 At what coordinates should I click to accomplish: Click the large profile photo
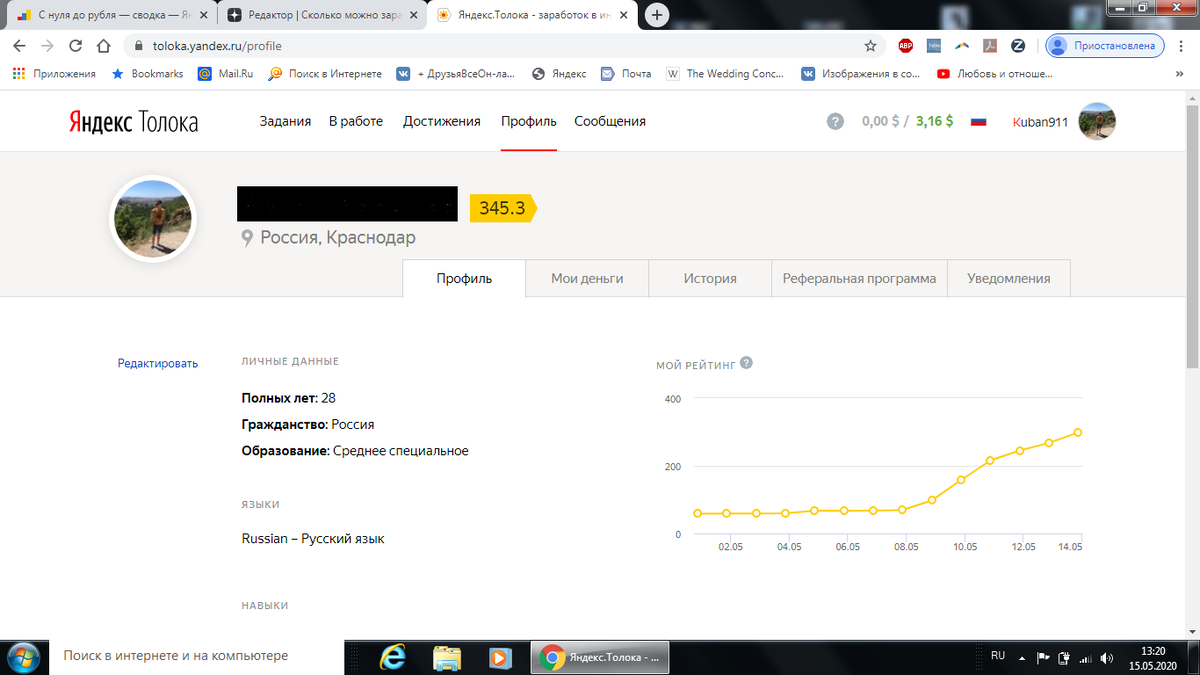153,219
